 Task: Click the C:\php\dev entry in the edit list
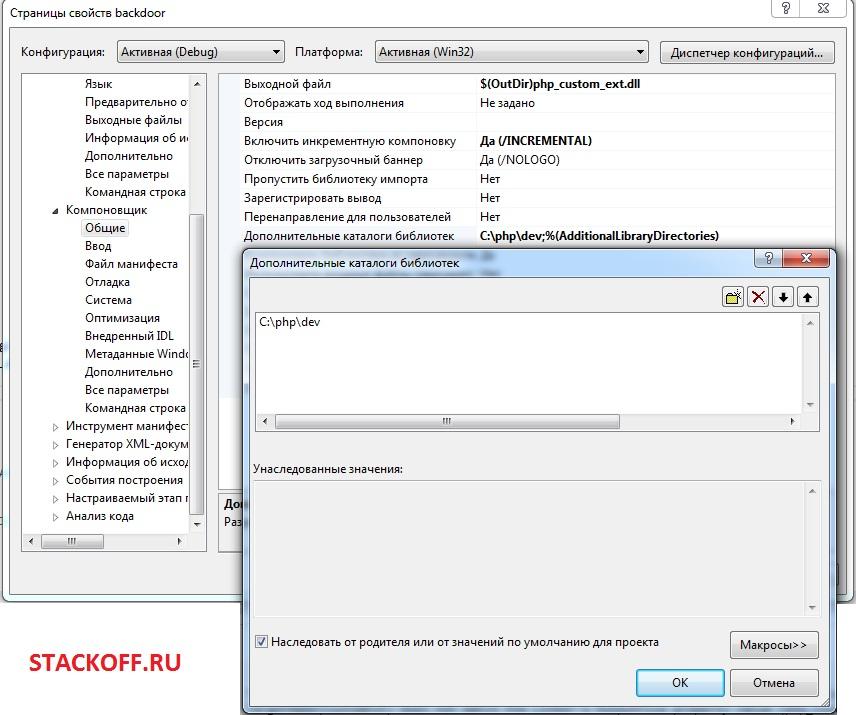point(290,322)
